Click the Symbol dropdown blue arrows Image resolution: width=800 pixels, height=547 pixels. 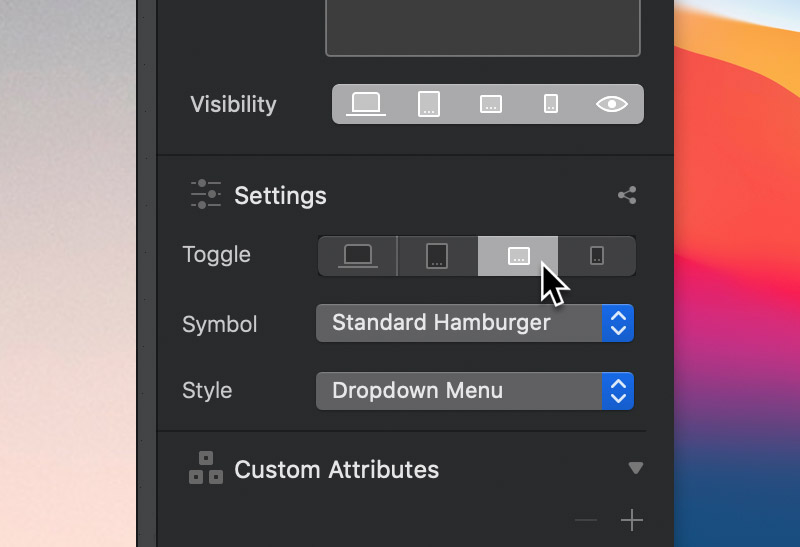pyautogui.click(x=618, y=323)
